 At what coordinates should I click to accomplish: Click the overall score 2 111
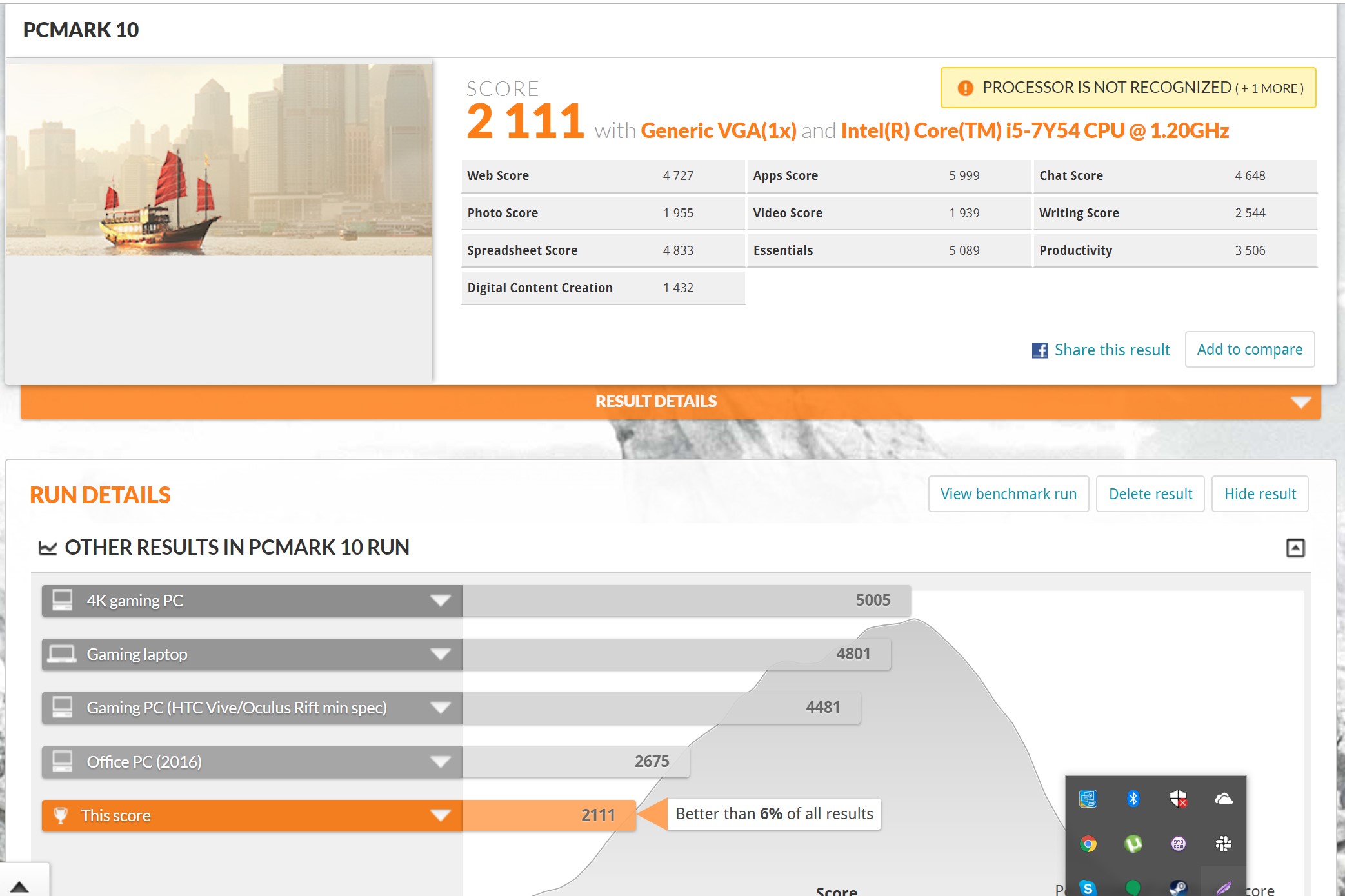(525, 121)
